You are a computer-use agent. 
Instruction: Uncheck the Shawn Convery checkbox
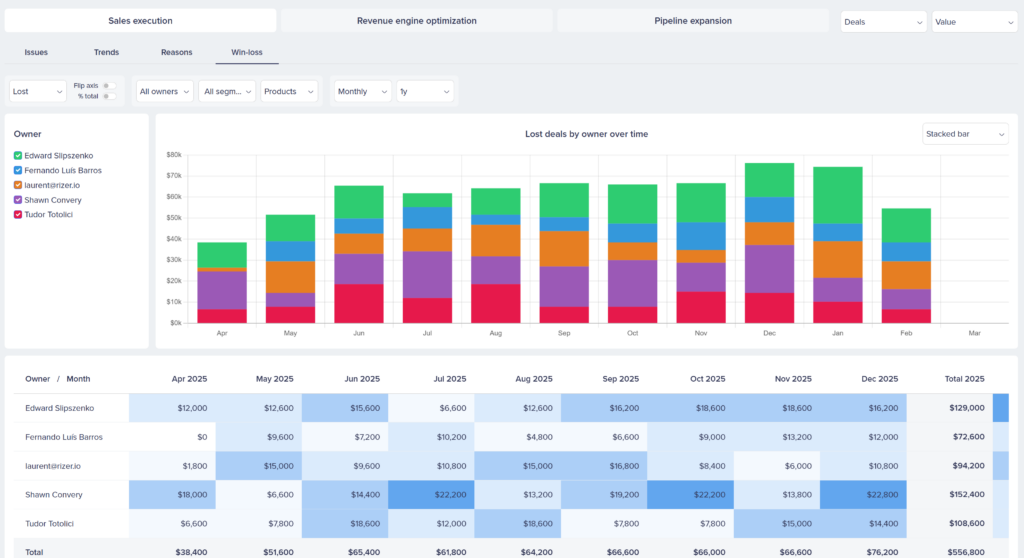click(18, 200)
